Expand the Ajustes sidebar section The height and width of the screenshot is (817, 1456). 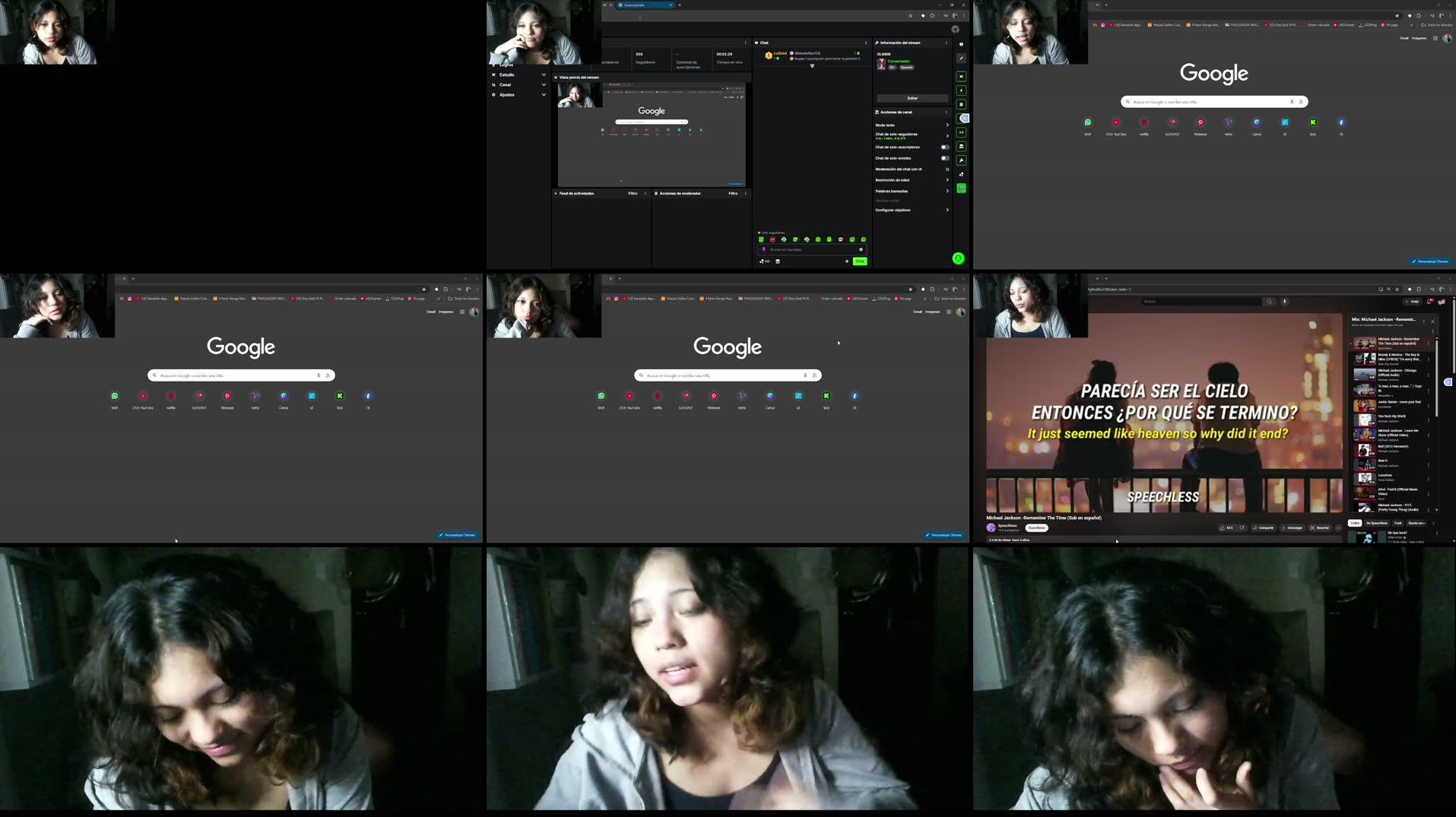click(x=544, y=95)
